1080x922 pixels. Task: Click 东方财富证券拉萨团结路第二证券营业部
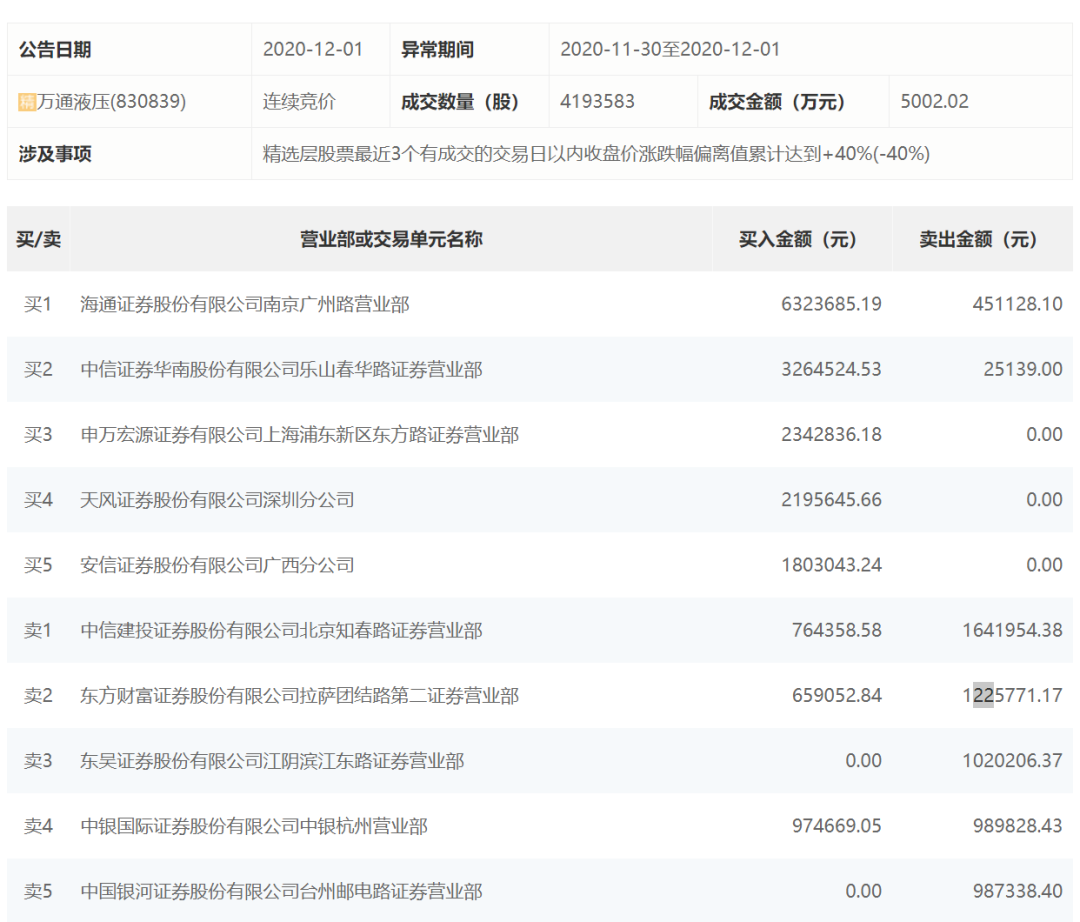(299, 696)
